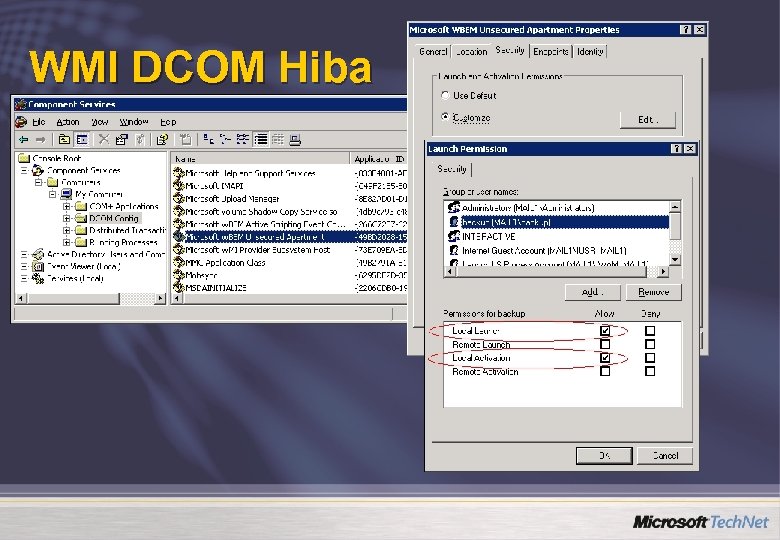The height and width of the screenshot is (540, 780).
Task: Expand the Event Viewer (Local) node
Action: [24, 267]
